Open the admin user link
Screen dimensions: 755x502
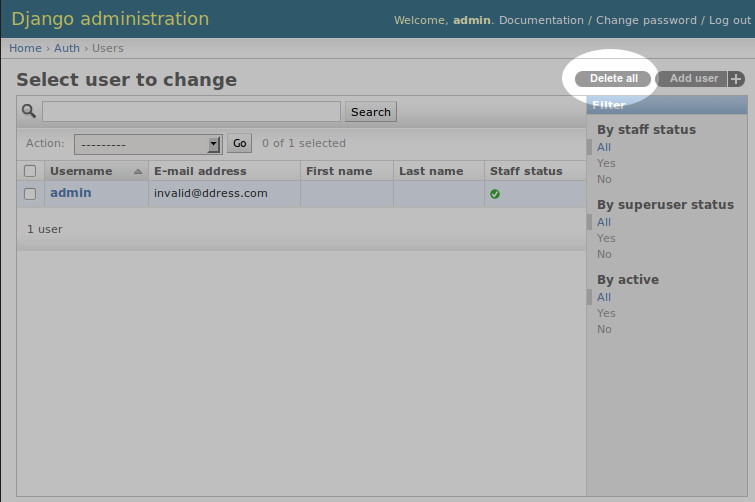[71, 193]
